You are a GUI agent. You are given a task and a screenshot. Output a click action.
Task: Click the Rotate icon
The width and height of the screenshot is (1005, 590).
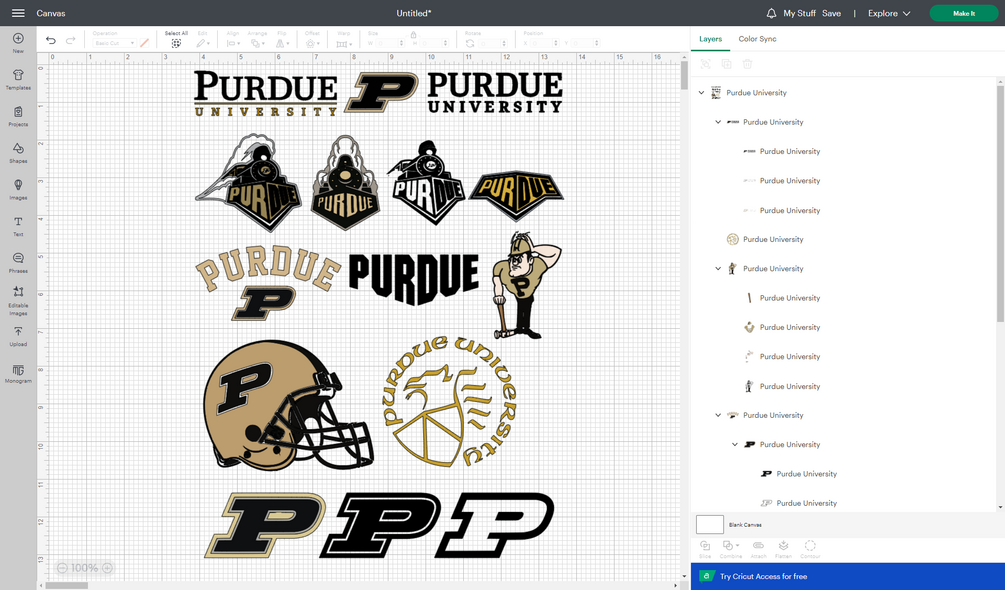(x=470, y=43)
